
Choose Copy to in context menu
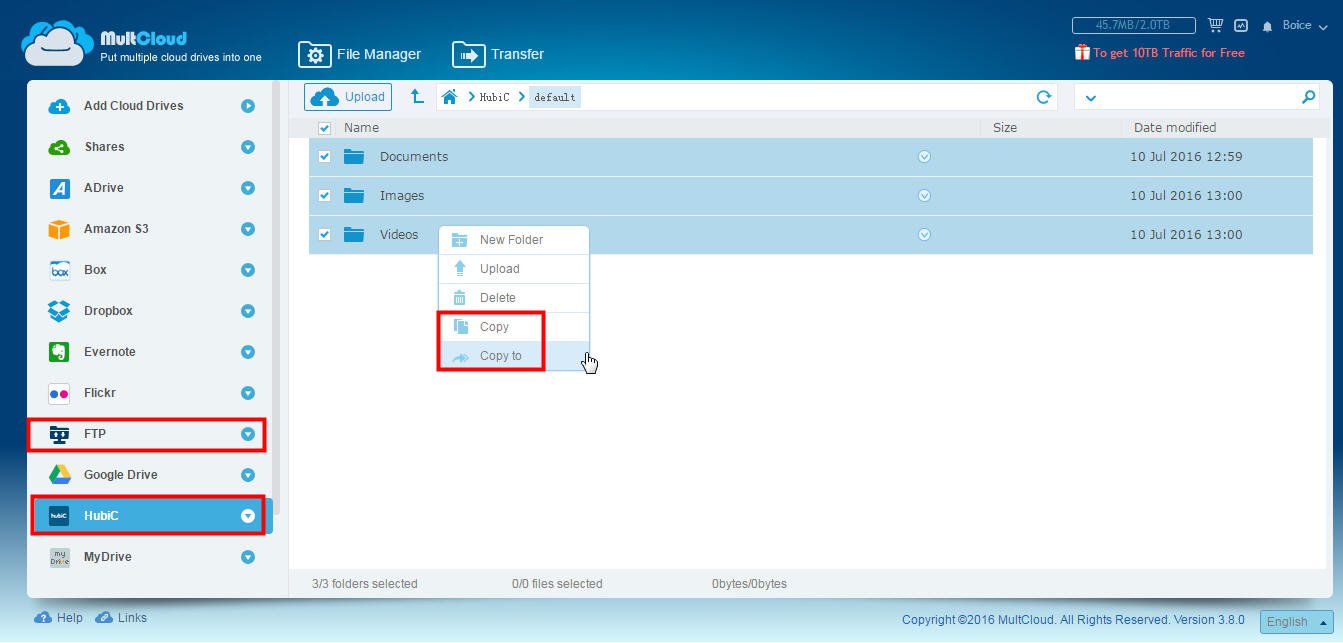(x=514, y=356)
